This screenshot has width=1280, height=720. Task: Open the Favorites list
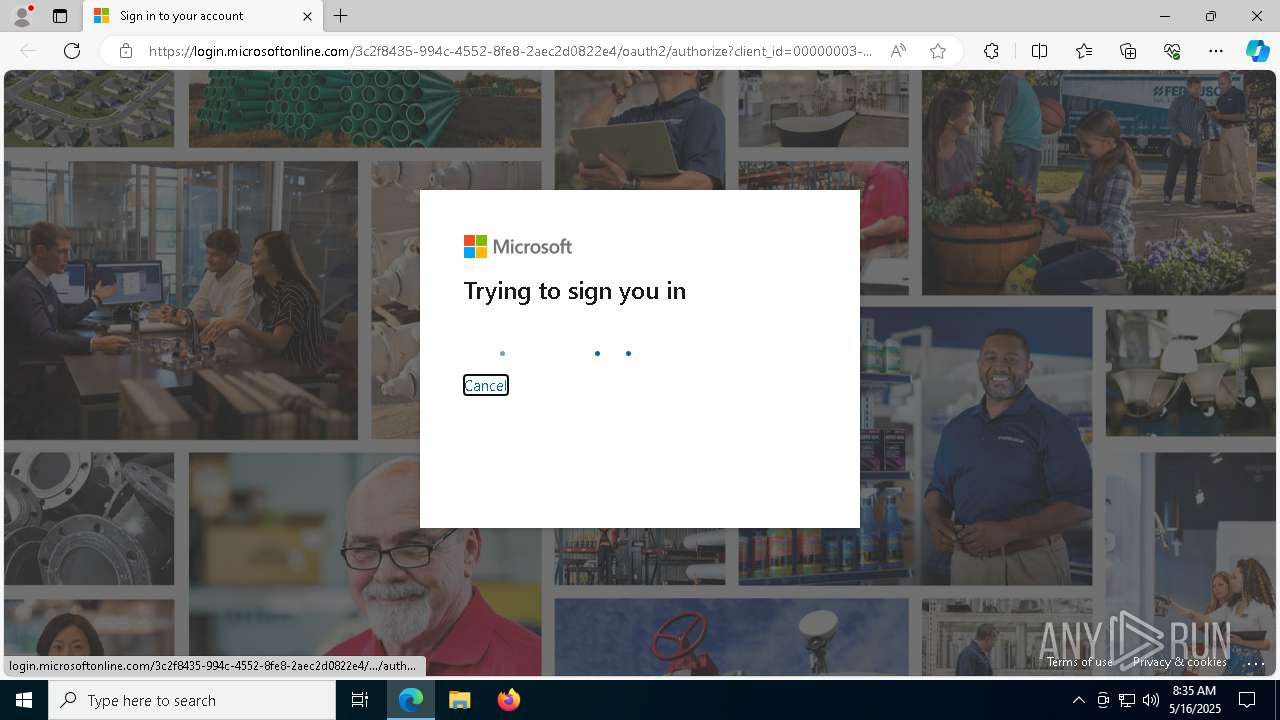click(1084, 51)
